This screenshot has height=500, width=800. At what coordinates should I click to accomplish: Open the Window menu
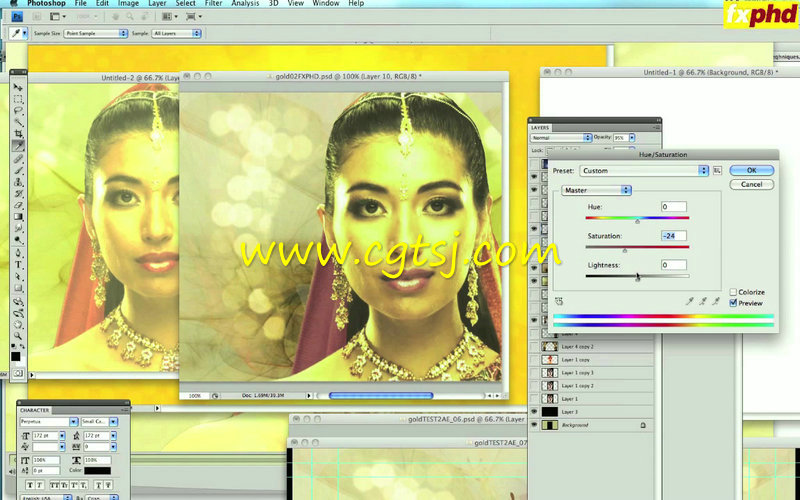pos(326,3)
